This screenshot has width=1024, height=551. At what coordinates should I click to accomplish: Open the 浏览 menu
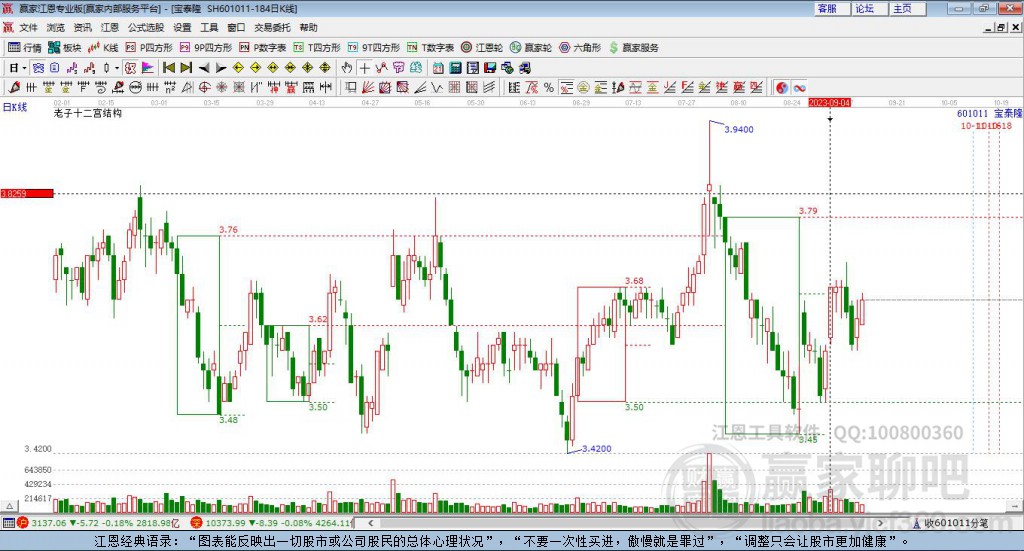[56, 27]
